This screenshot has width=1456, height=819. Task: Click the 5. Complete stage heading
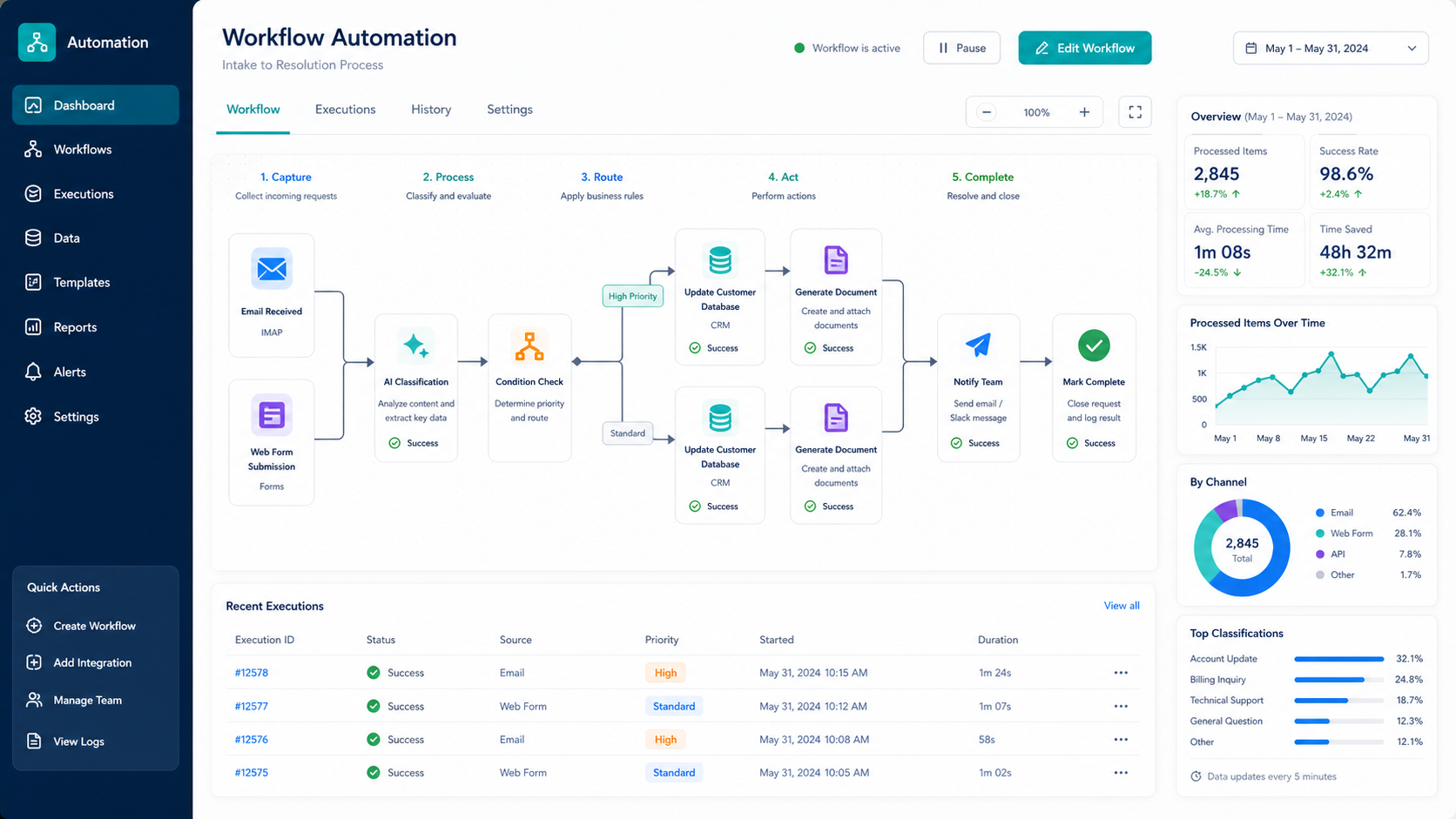[x=983, y=177]
